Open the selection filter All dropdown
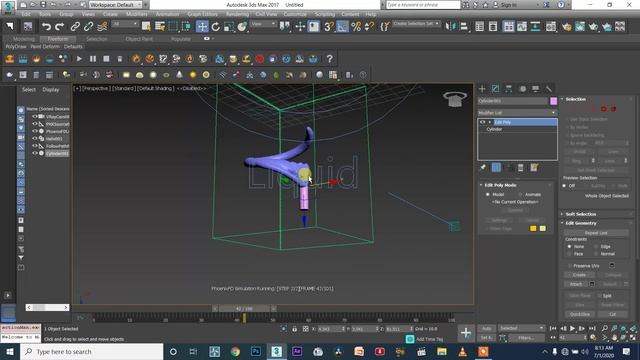 point(125,24)
